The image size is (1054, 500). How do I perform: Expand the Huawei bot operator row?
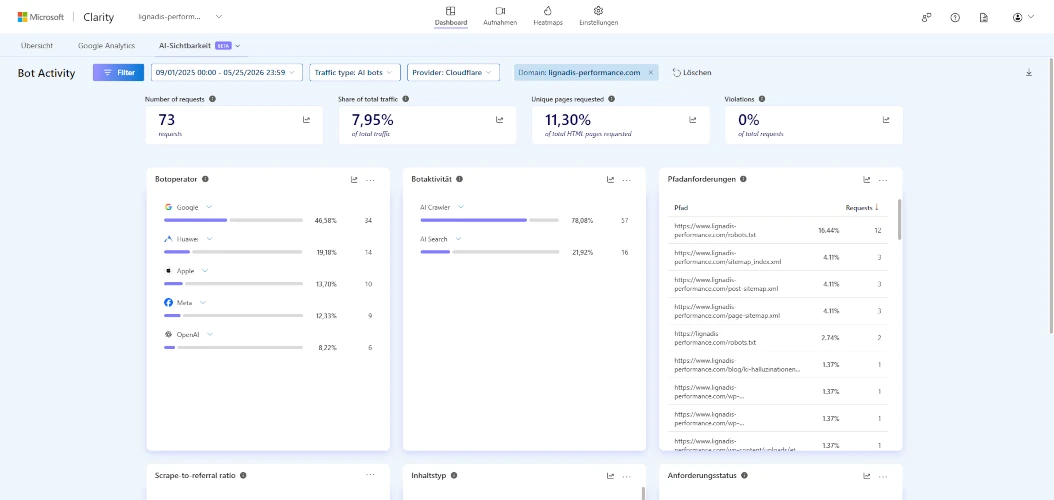(210, 239)
